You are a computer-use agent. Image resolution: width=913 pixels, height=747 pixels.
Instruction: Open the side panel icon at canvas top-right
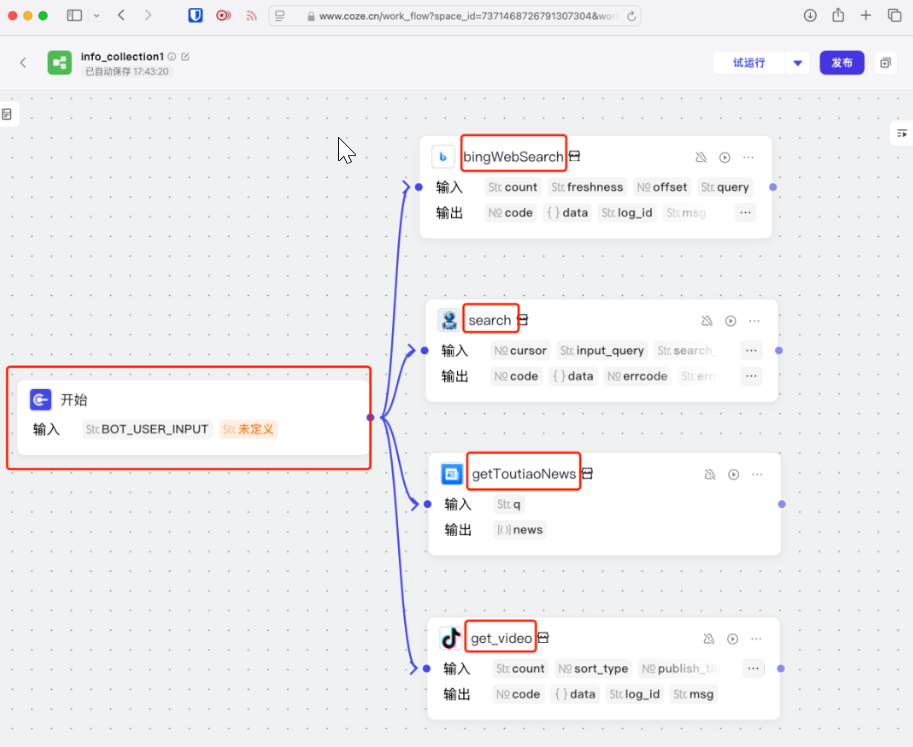tap(902, 133)
